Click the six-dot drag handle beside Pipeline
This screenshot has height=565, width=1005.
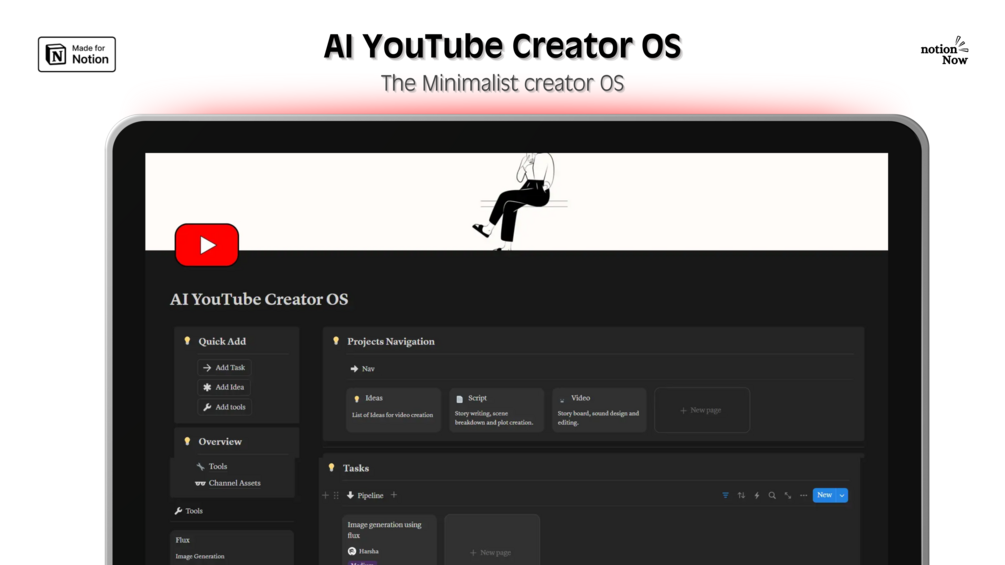click(336, 495)
